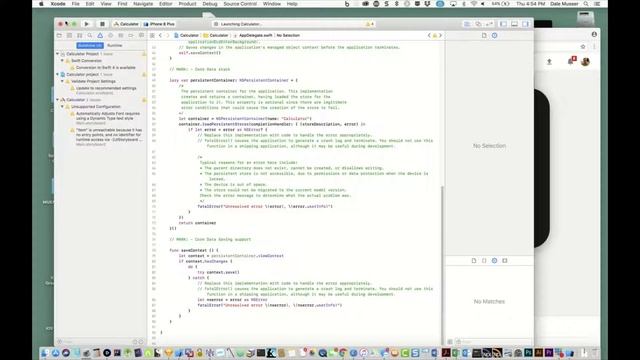The height and width of the screenshot is (360, 640).
Task: Open the Debug navigator
Action: click(x=120, y=36)
